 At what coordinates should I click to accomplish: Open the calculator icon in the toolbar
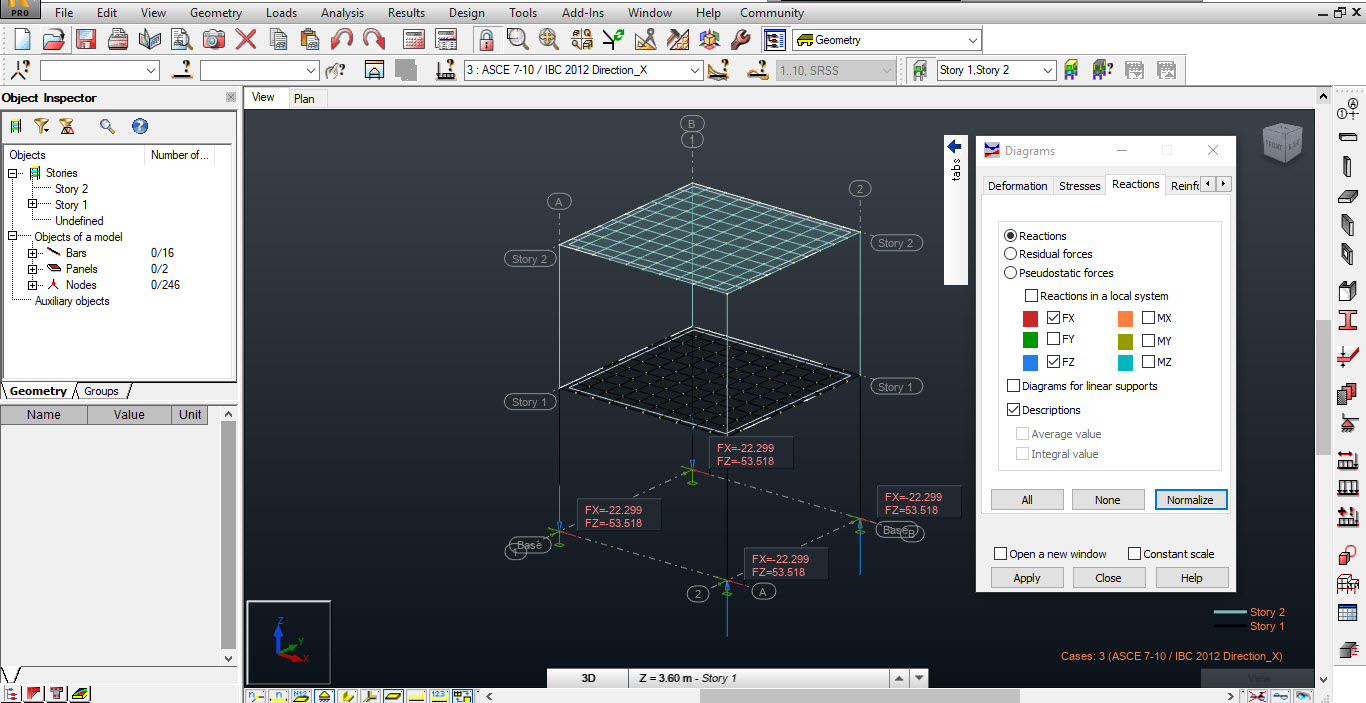pyautogui.click(x=414, y=39)
